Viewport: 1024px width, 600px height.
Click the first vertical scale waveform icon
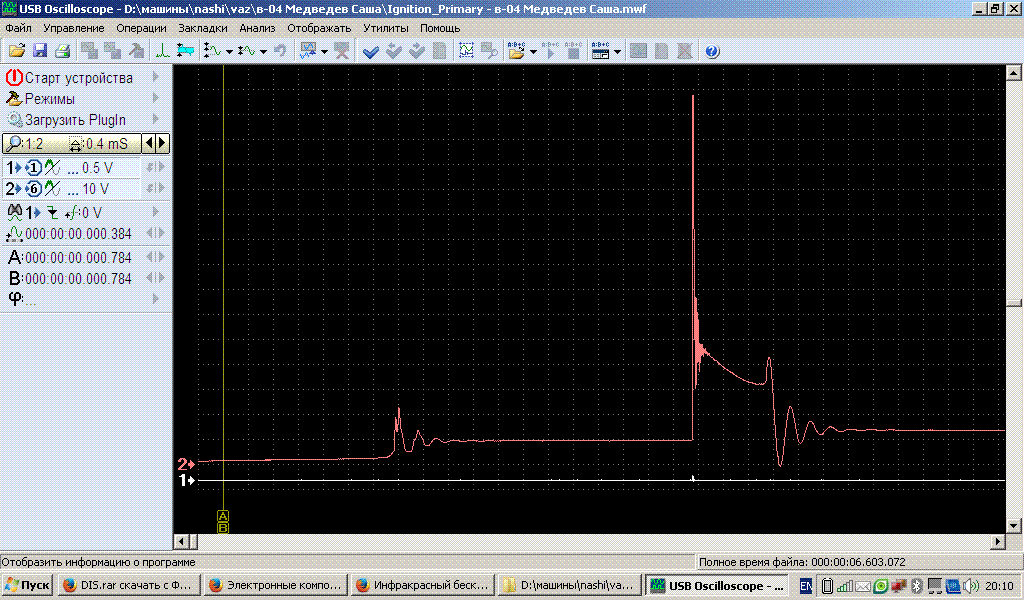[x=212, y=51]
